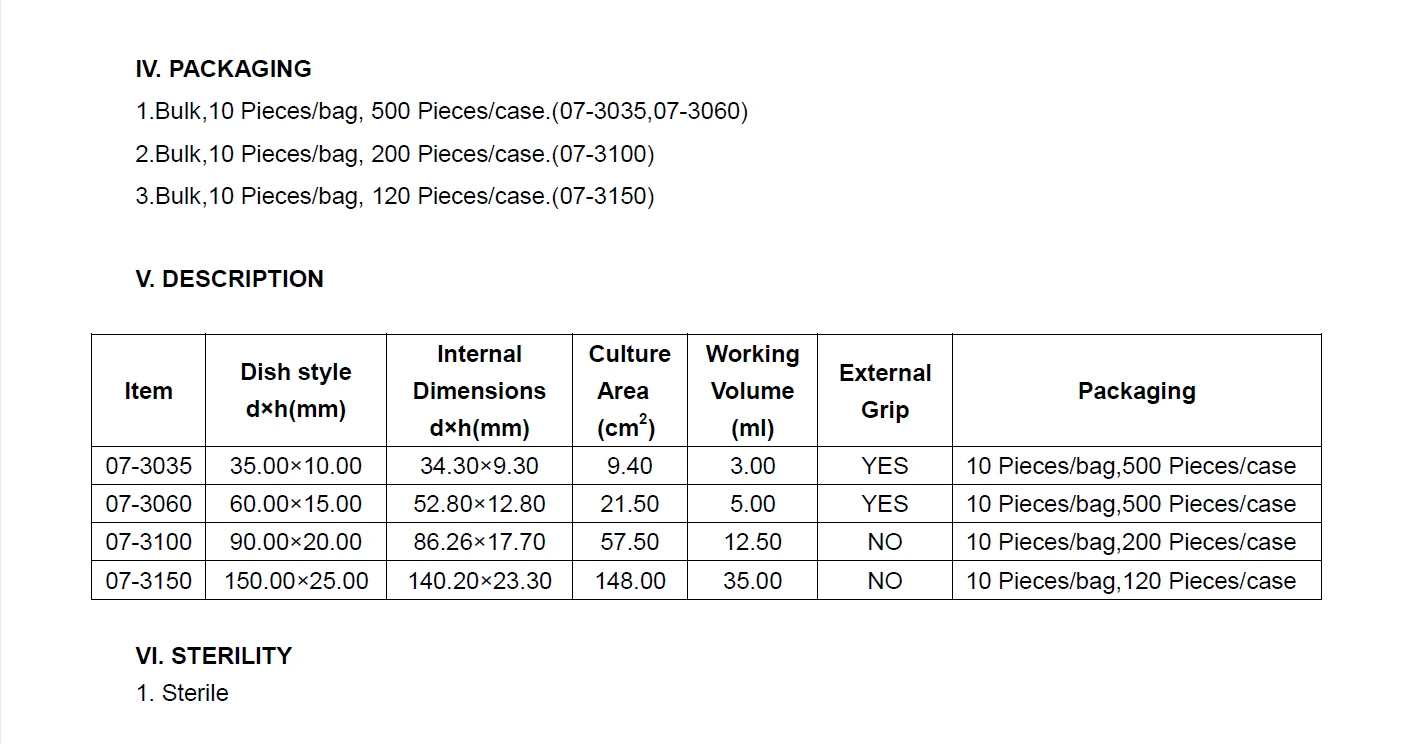
Task: Click the 12.50 working volume cell
Action: pyautogui.click(x=752, y=542)
